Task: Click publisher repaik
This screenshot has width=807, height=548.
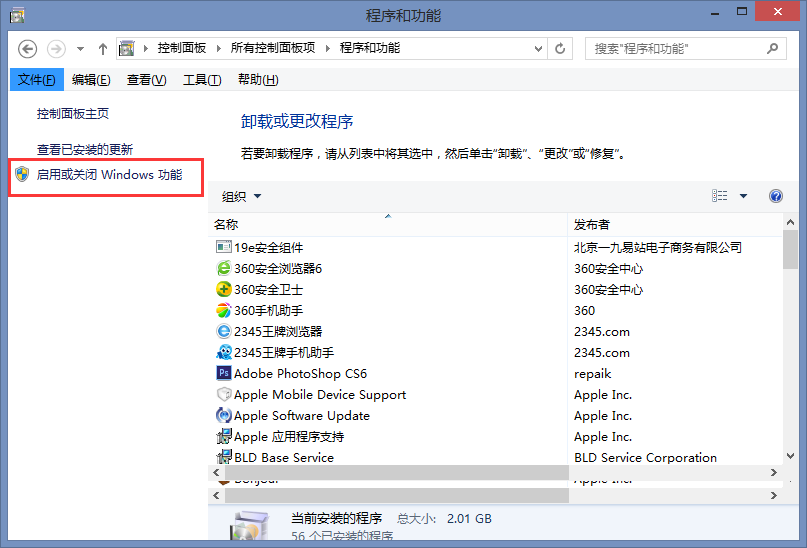Action: [x=592, y=374]
